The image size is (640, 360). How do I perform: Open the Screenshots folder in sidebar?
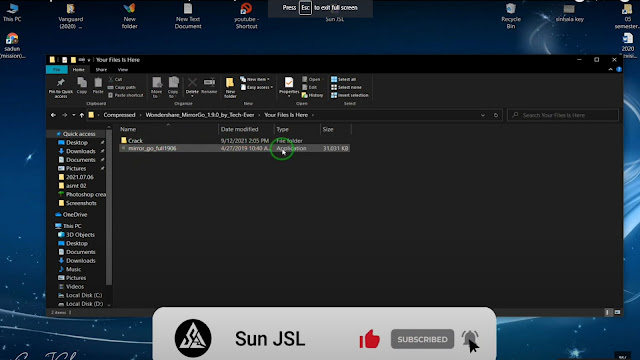click(81, 203)
